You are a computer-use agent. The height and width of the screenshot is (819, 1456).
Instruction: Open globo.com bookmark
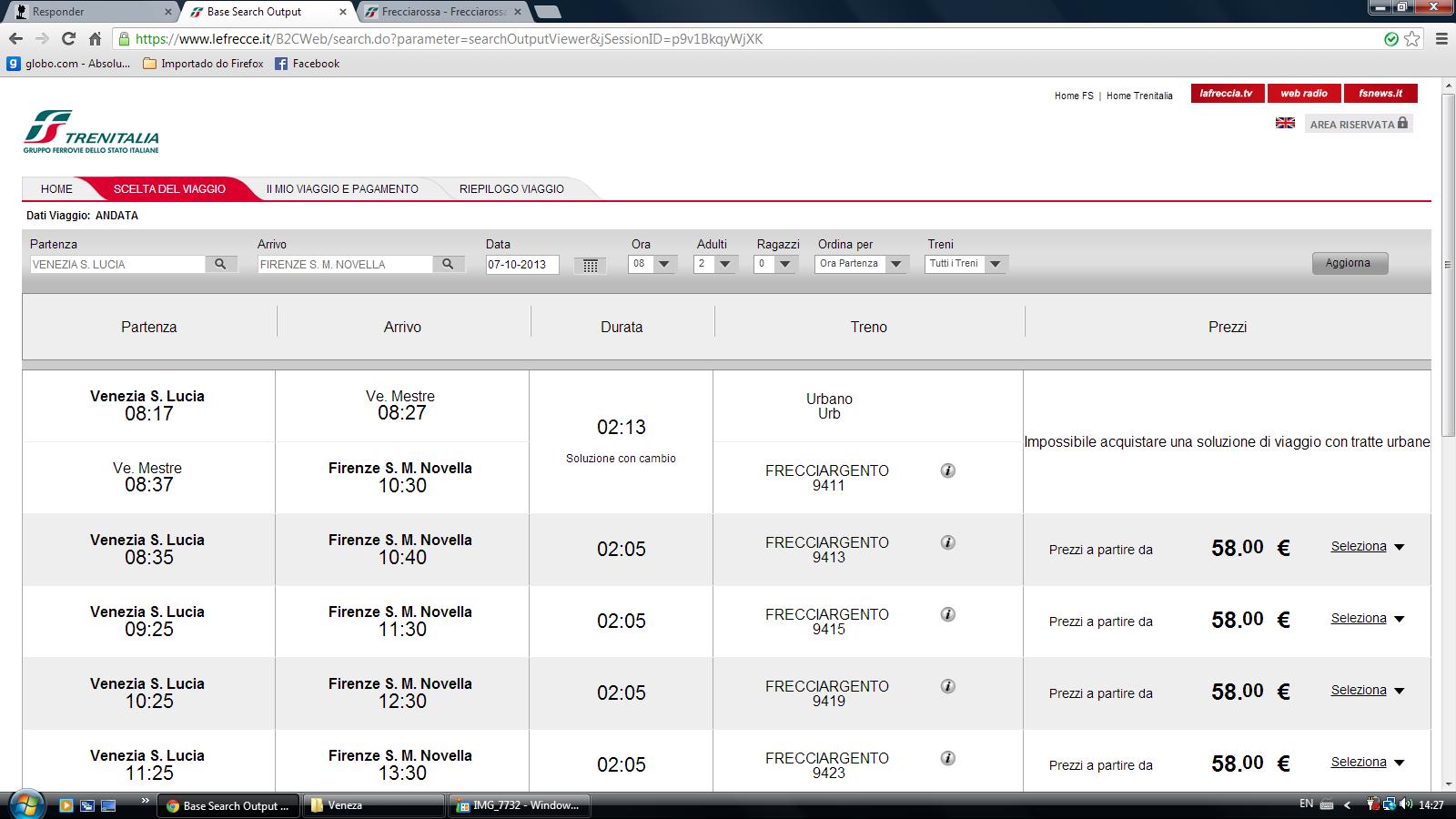point(69,64)
